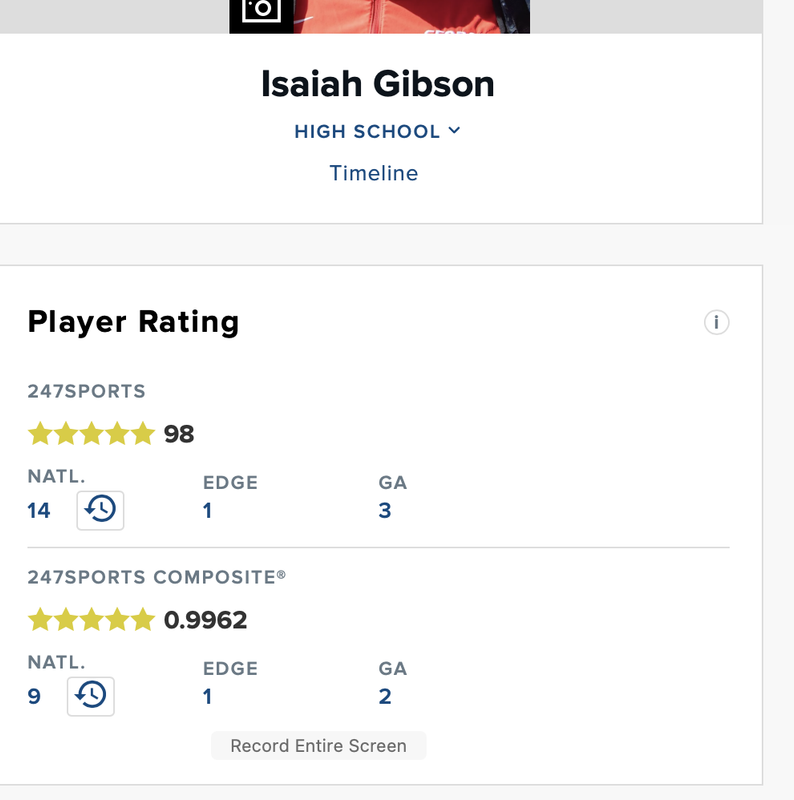Open the Composite GA rank 2
The width and height of the screenshot is (794, 800).
385,697
